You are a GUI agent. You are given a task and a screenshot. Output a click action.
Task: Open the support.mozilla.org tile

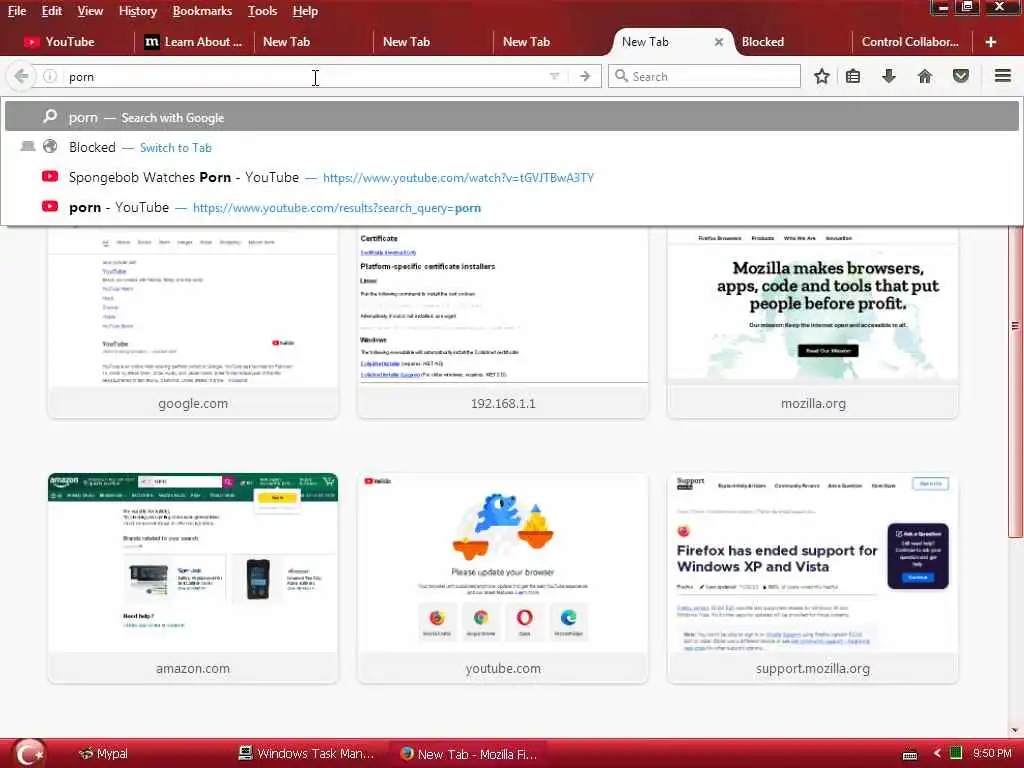click(813, 578)
